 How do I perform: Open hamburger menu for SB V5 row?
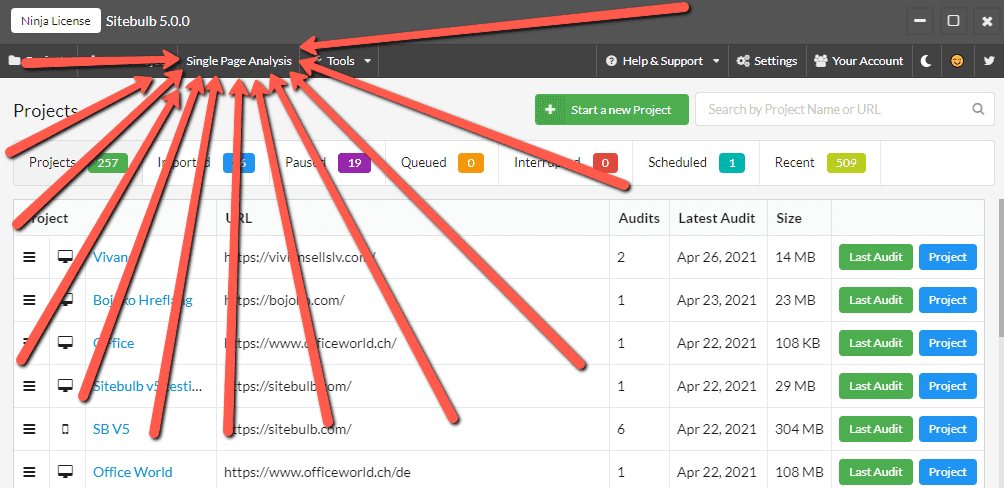pos(29,429)
